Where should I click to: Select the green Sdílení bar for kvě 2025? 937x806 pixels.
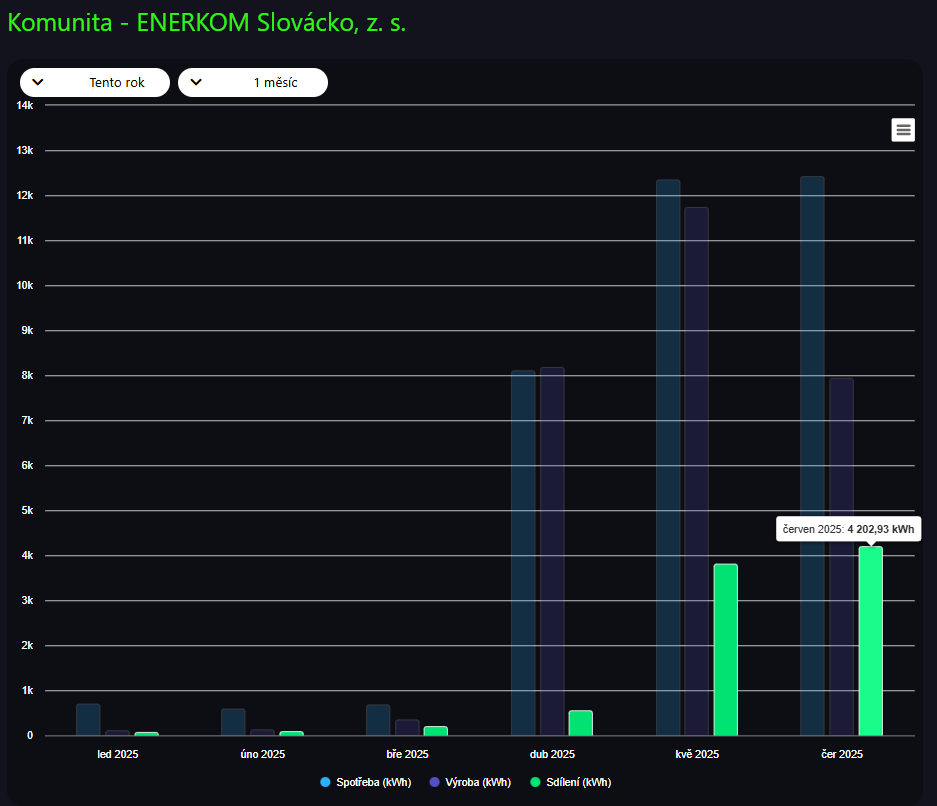[x=725, y=649]
